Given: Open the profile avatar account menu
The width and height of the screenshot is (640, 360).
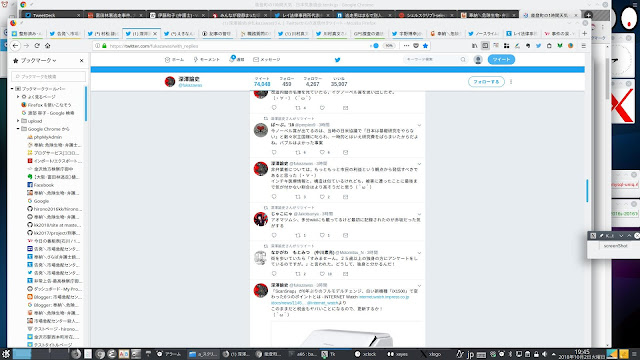Looking at the screenshot, I should 478,60.
